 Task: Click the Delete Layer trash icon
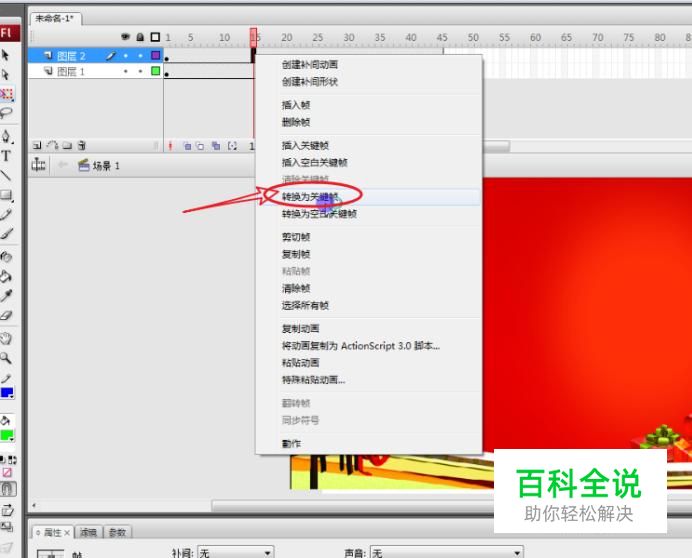click(x=82, y=145)
